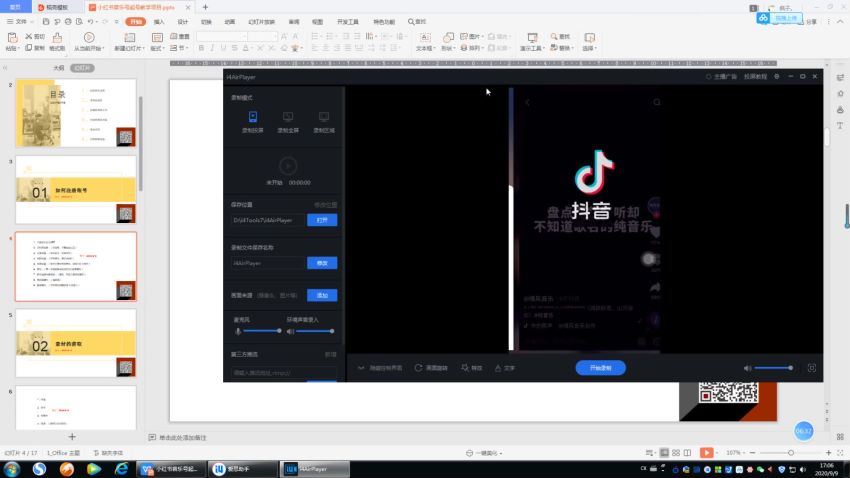Select the slide 2 table of contents thumbnail
The height and width of the screenshot is (478, 850).
[x=76, y=113]
